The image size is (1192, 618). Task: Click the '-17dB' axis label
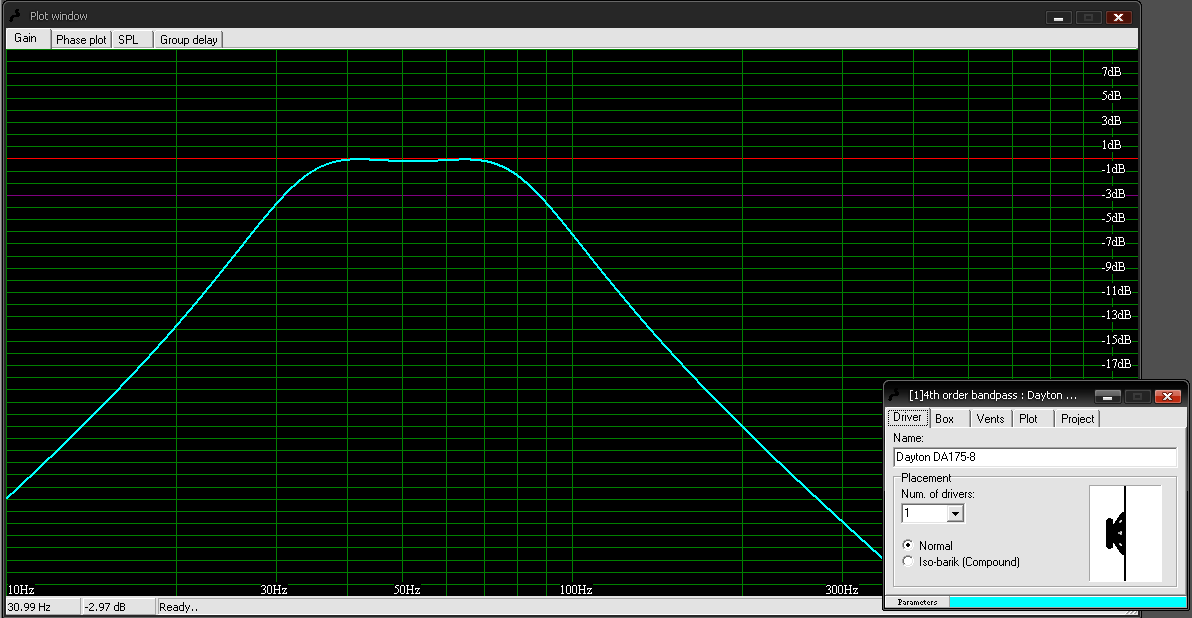(1116, 364)
